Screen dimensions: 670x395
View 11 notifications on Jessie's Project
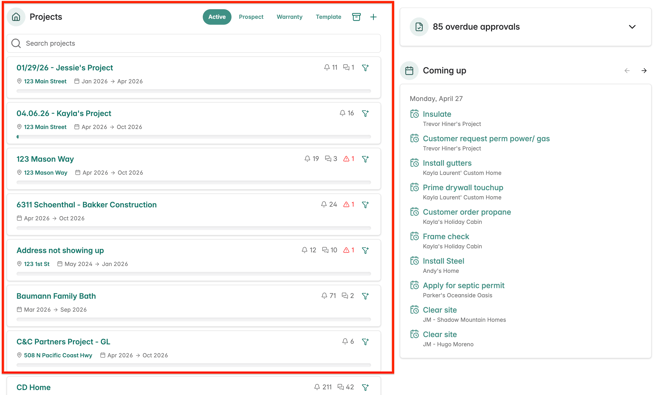(x=330, y=68)
